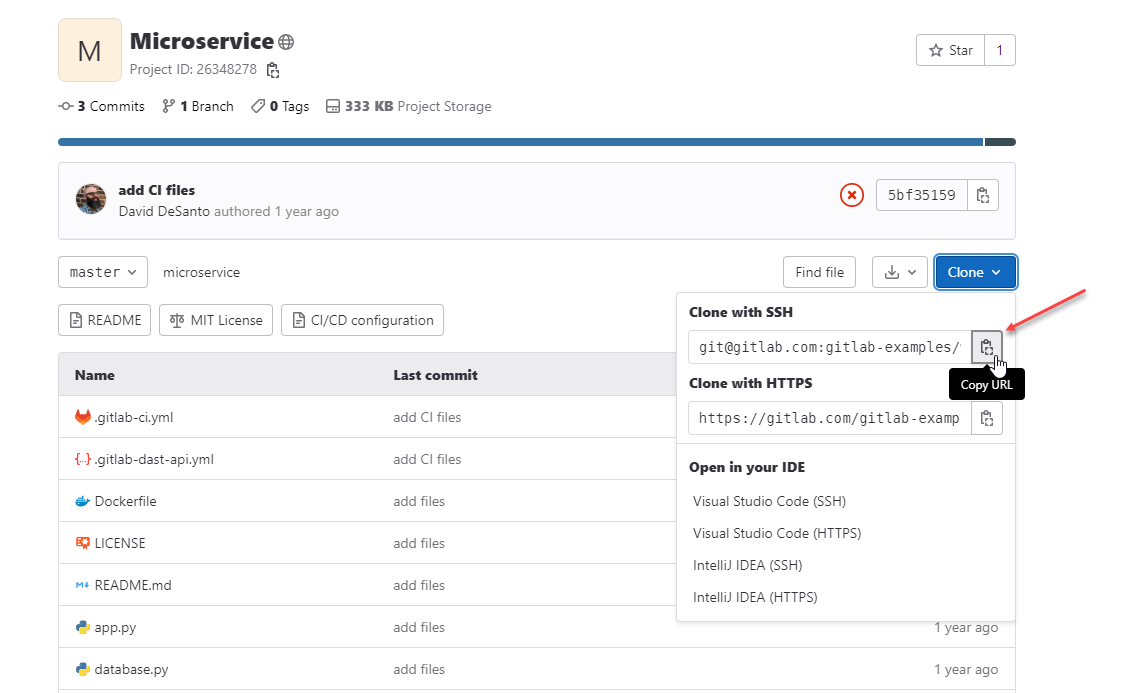Click the Find file button

point(819,272)
